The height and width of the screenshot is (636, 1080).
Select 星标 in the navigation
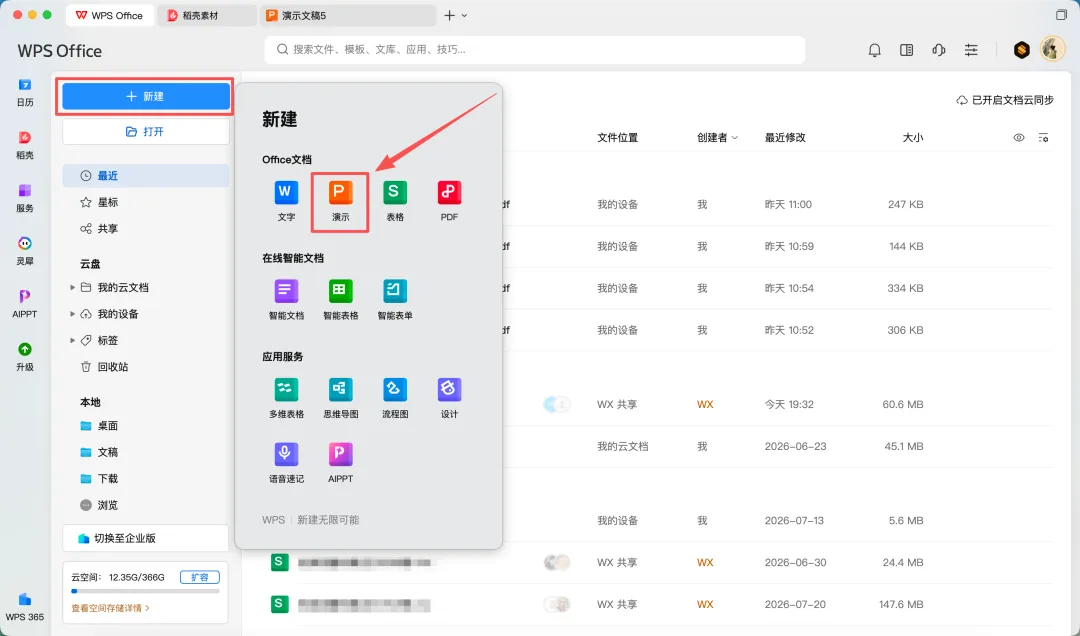click(145, 202)
